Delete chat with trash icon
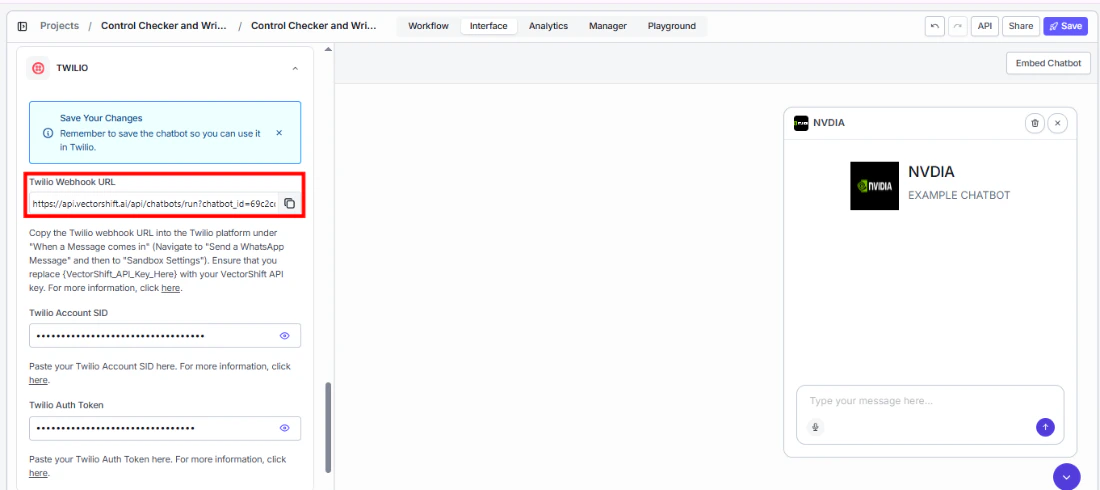The image size is (1100, 490). tap(1034, 123)
